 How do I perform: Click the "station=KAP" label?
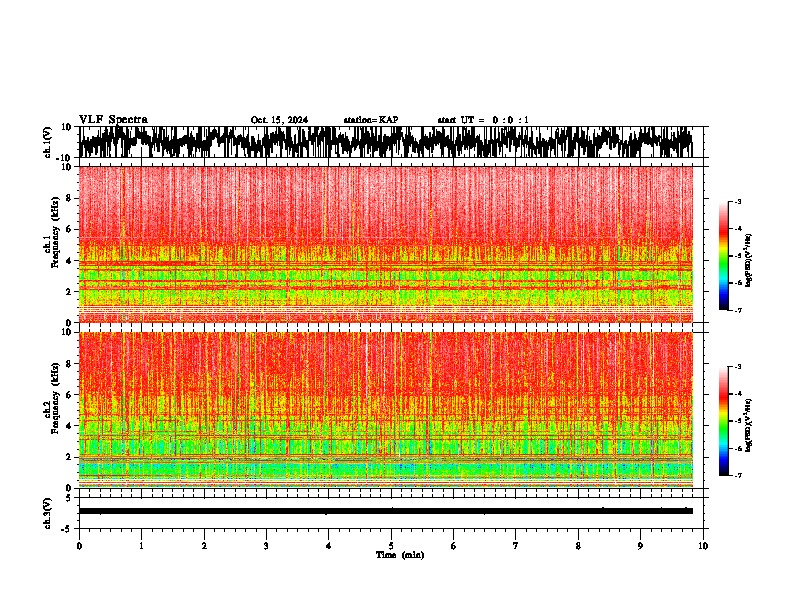pyautogui.click(x=371, y=120)
